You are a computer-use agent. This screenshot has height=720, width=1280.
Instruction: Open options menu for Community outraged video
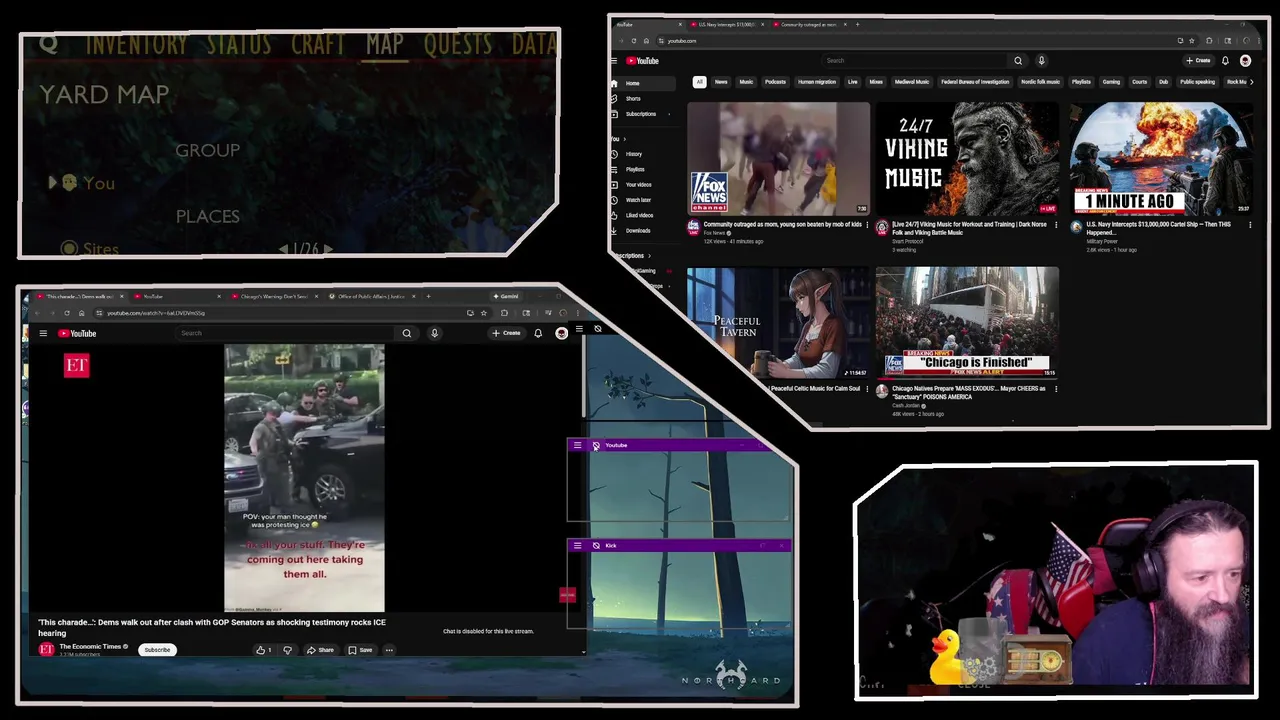tap(867, 225)
